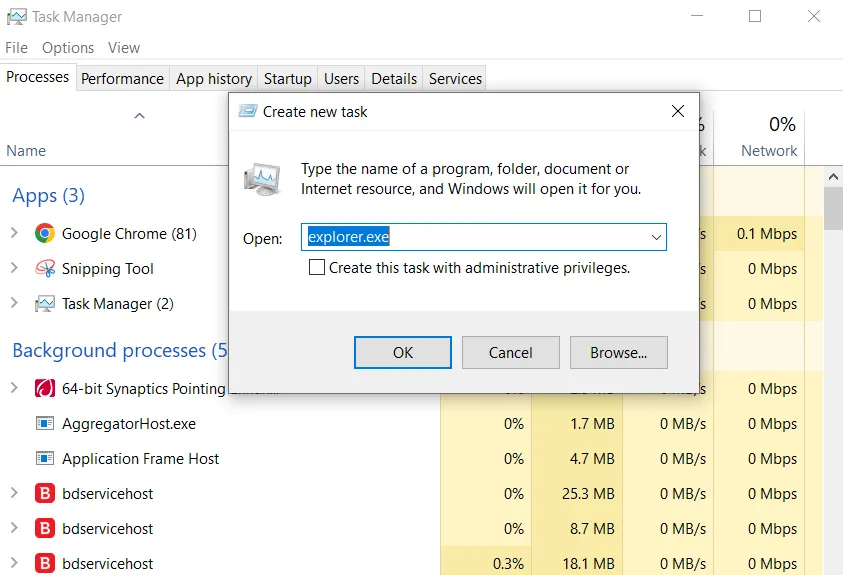Select the Snipping Tool row text
Viewport: 843px width, 575px height.
108,269
